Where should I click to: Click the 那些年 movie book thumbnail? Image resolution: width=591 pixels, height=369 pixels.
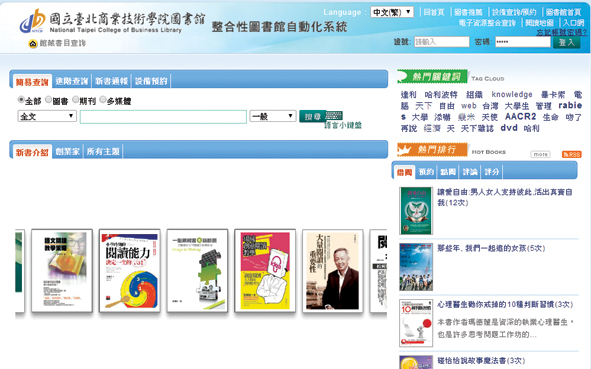point(416,267)
